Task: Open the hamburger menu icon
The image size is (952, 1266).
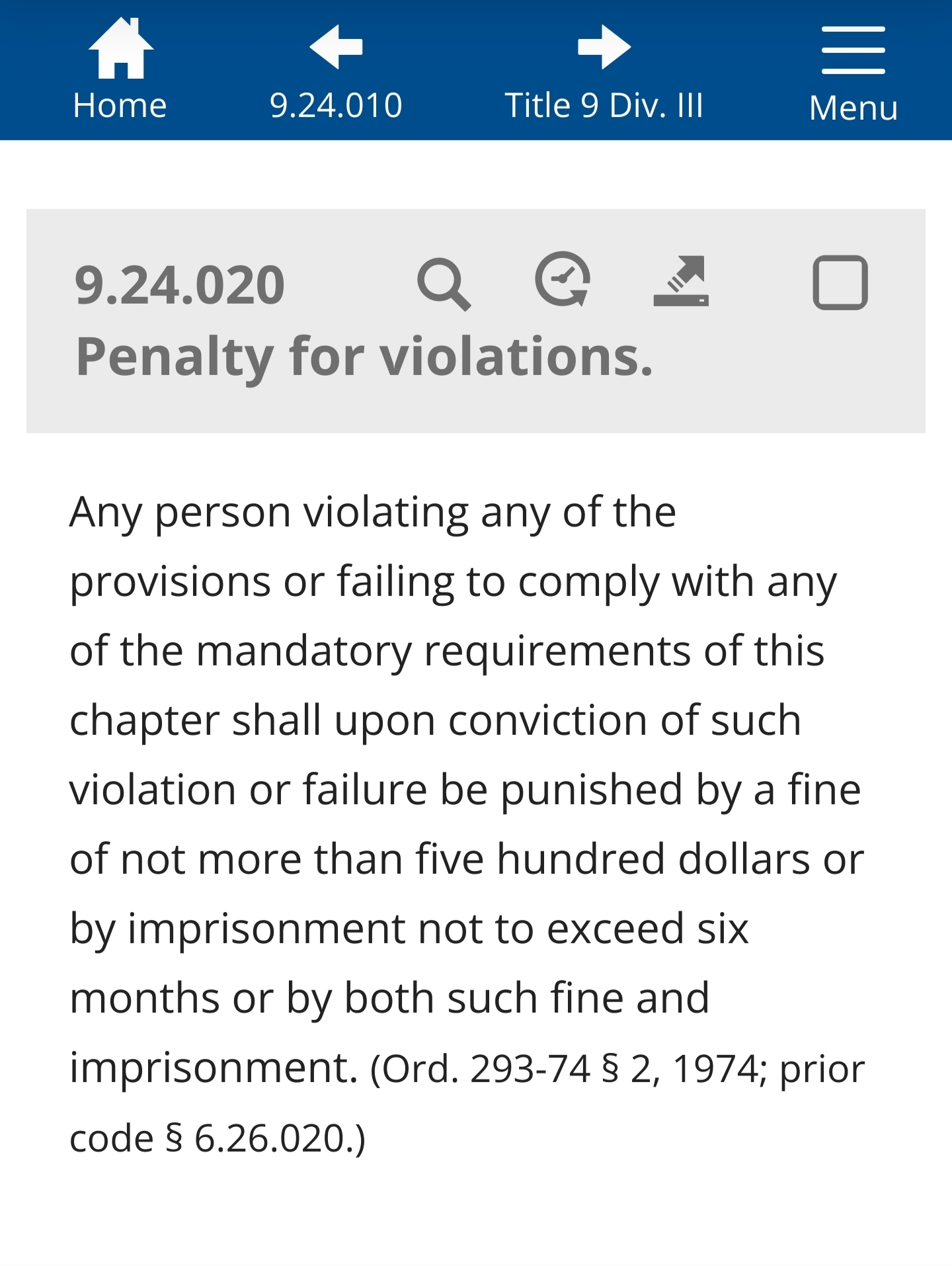Action: [x=853, y=50]
